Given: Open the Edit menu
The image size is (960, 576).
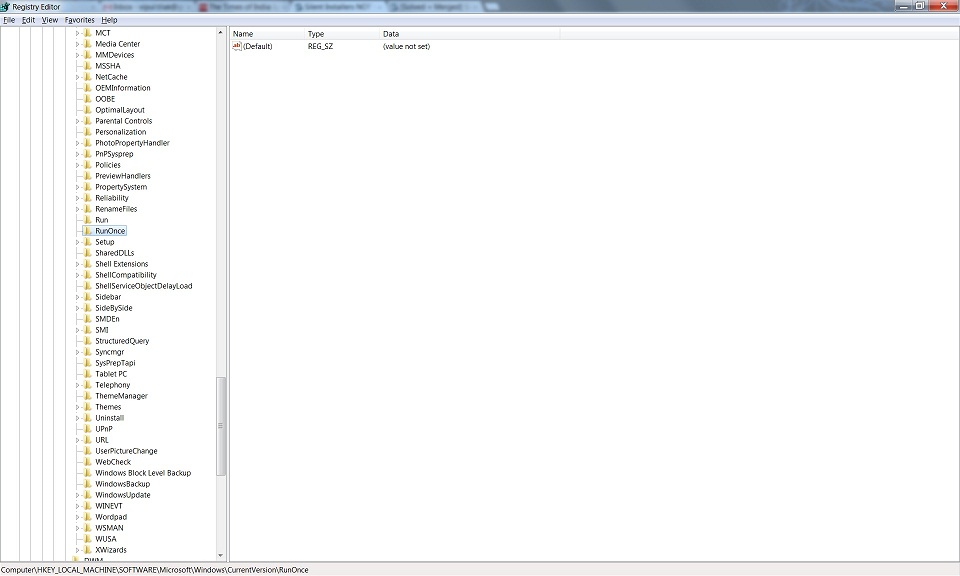Looking at the screenshot, I should pos(28,20).
